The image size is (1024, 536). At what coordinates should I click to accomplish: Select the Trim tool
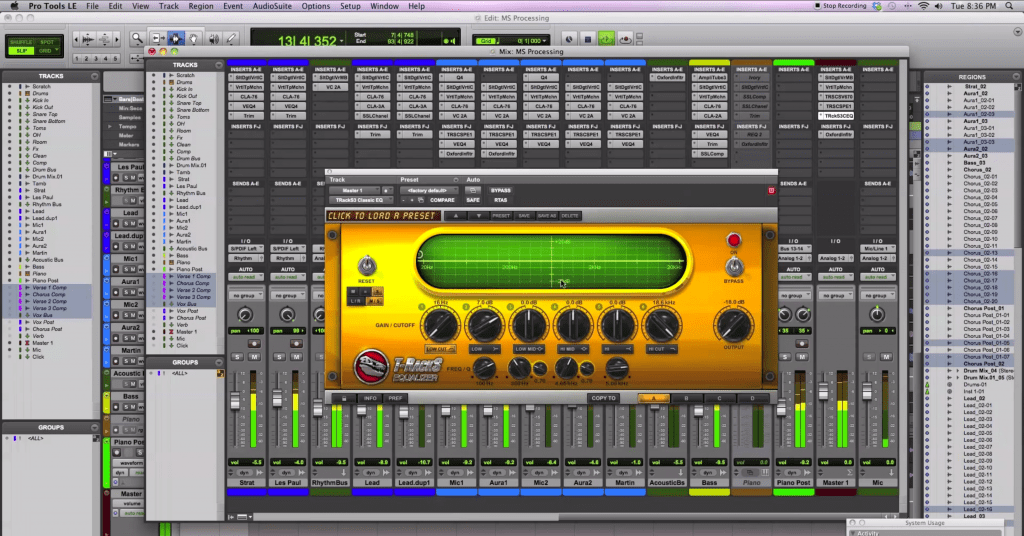pyautogui.click(x=157, y=39)
